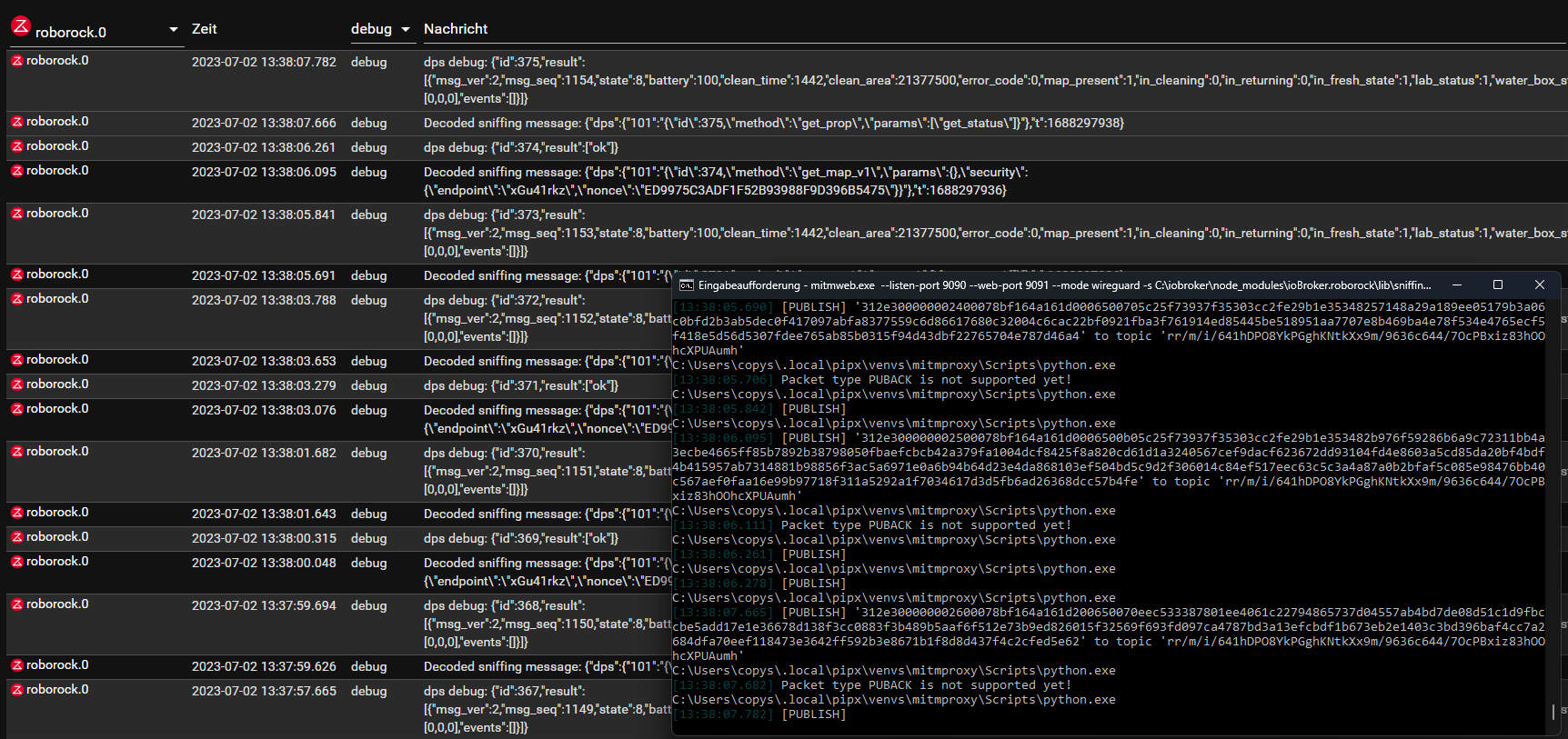Maximize the mitmweb command prompt window
Screen dimensions: 1568x739
click(1498, 285)
